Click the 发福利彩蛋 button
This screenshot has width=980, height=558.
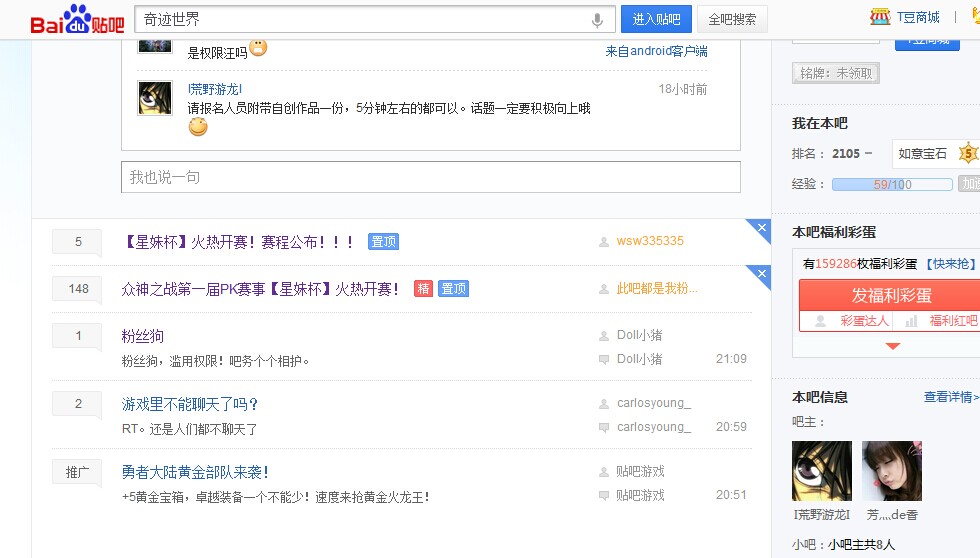(x=891, y=295)
